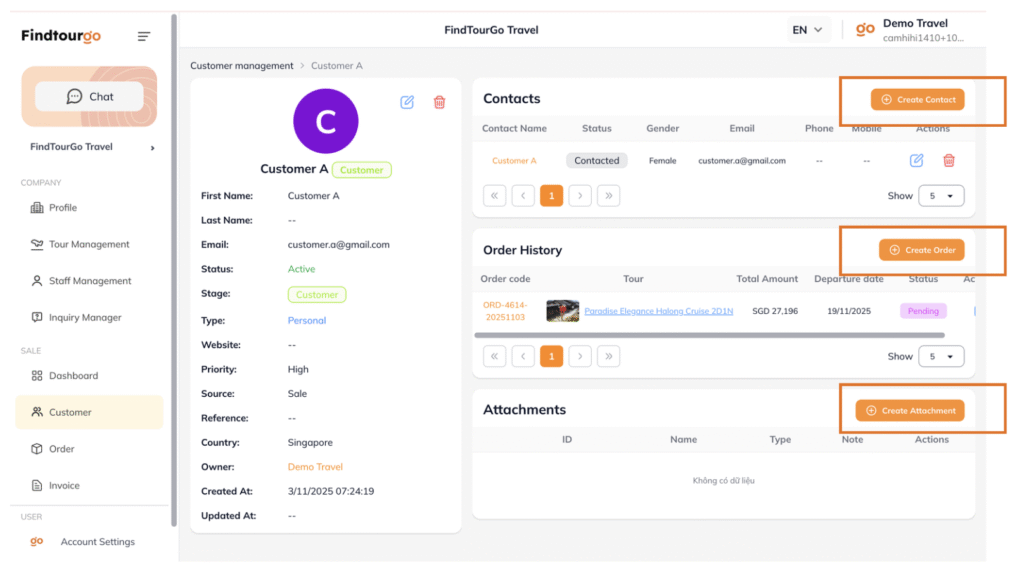Select Invoice in the sidebar menu
Viewport: 1024px width, 568px height.
(x=64, y=485)
